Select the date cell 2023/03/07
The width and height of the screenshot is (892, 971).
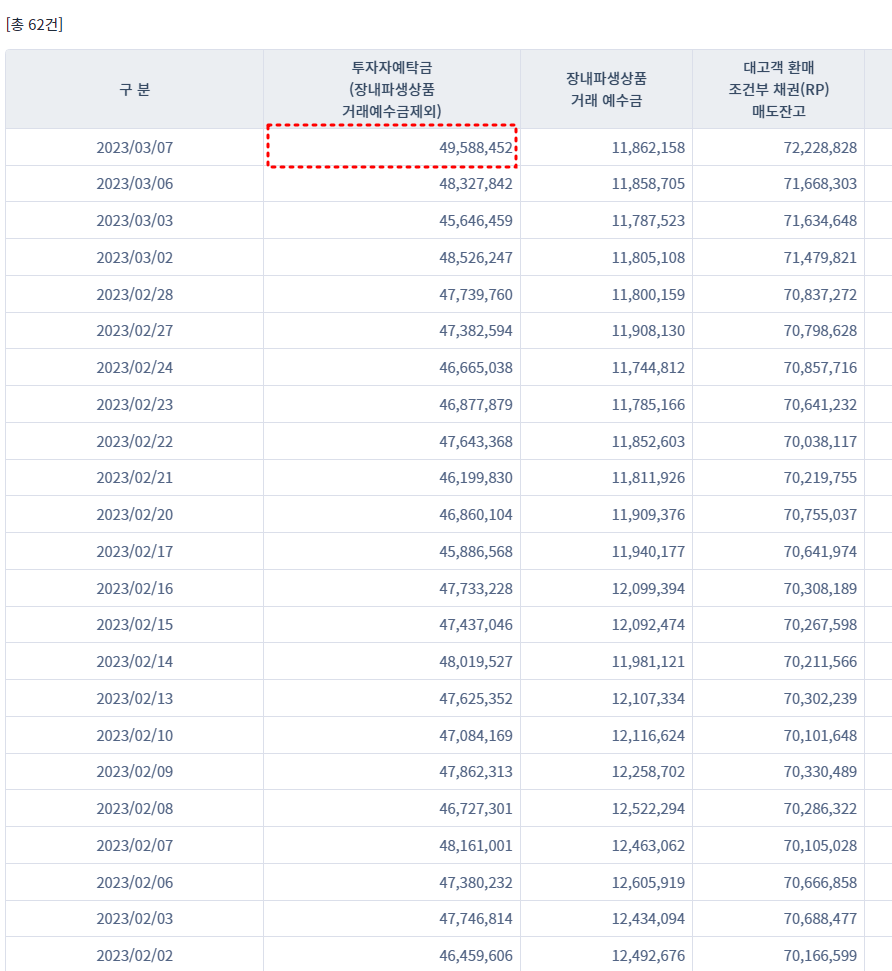coord(134,147)
